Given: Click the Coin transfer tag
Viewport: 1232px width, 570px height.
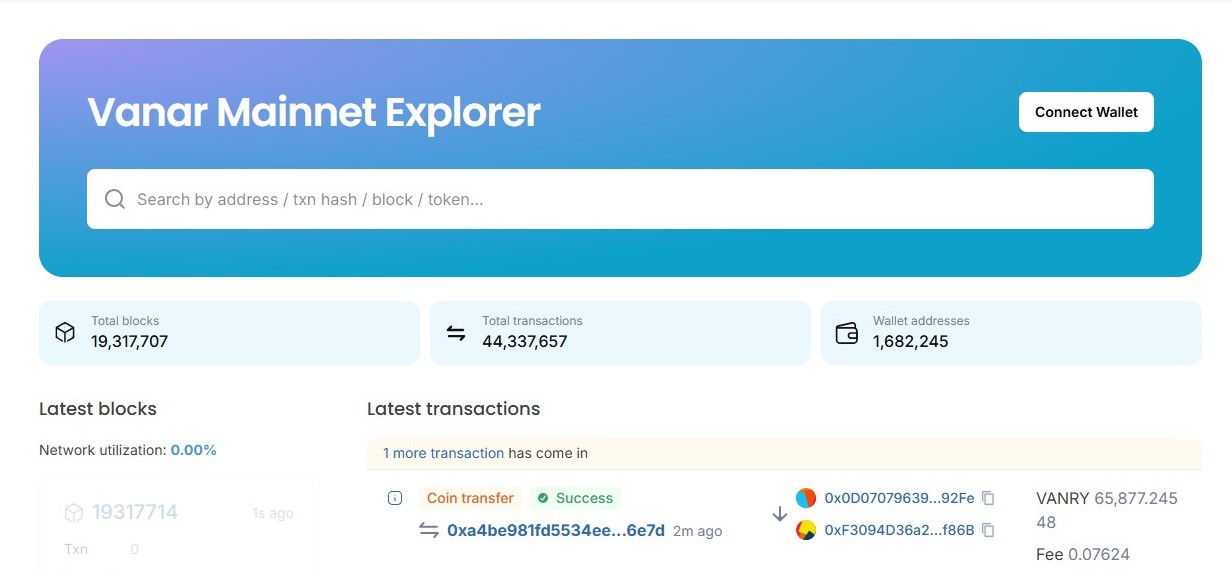Looking at the screenshot, I should pos(470,498).
